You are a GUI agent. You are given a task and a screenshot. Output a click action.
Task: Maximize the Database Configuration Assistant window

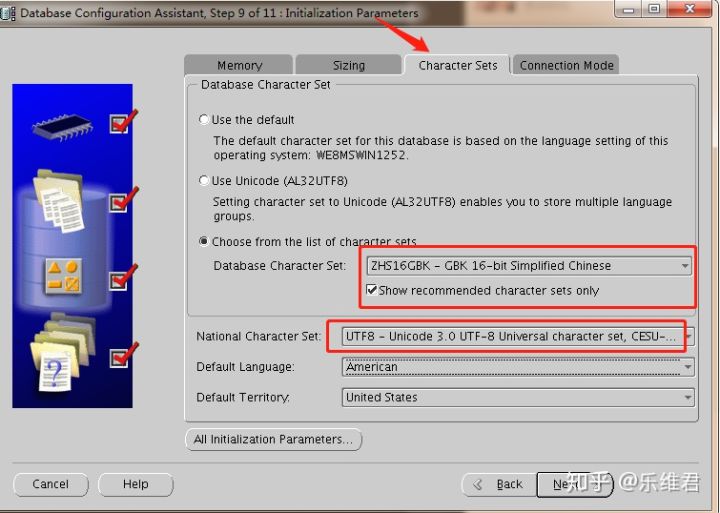[654, 9]
